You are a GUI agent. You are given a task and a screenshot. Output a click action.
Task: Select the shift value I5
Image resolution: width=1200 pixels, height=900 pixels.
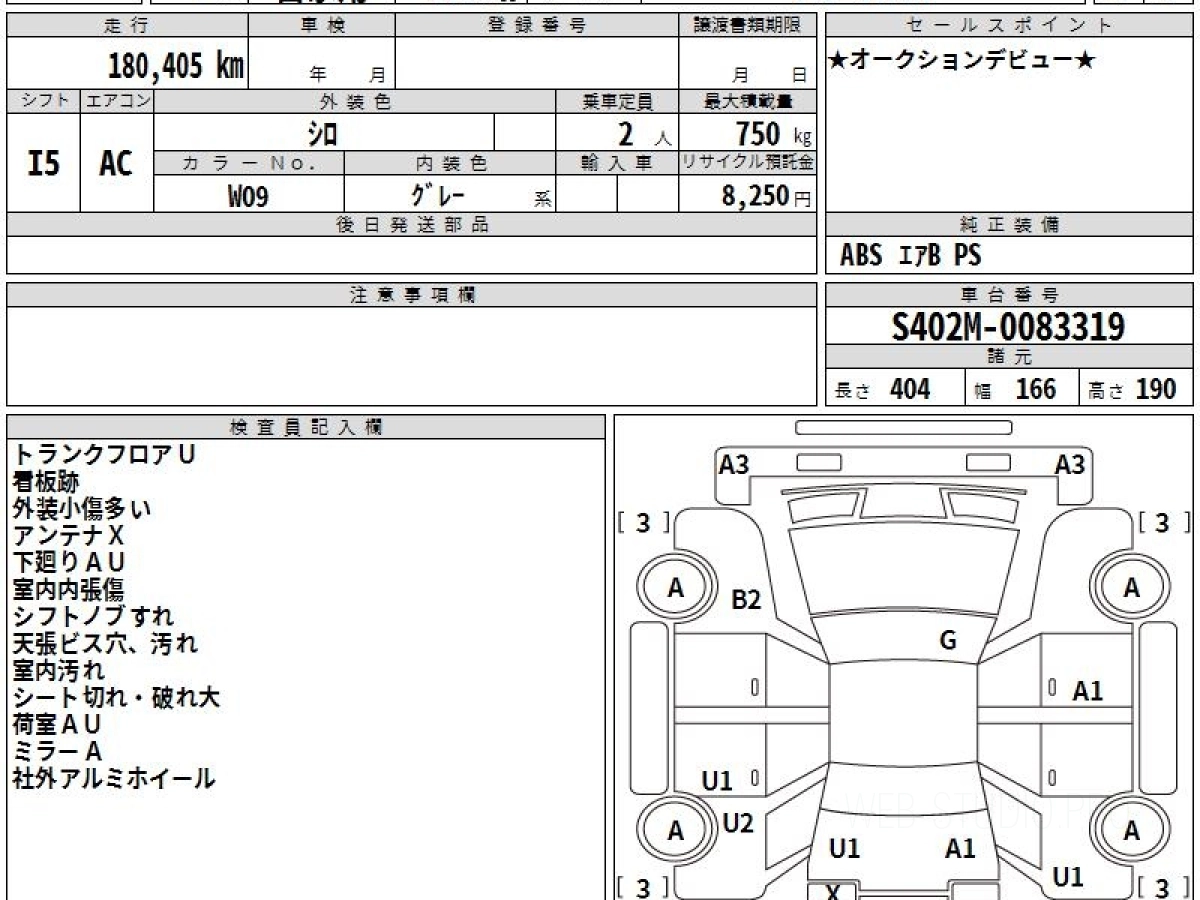coord(43,164)
